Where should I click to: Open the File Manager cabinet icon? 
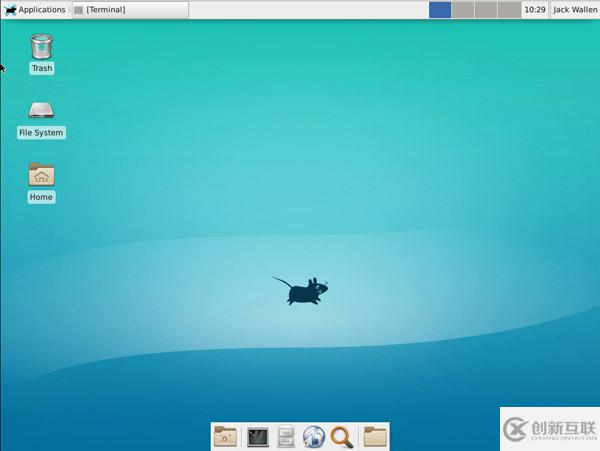pyautogui.click(x=285, y=436)
